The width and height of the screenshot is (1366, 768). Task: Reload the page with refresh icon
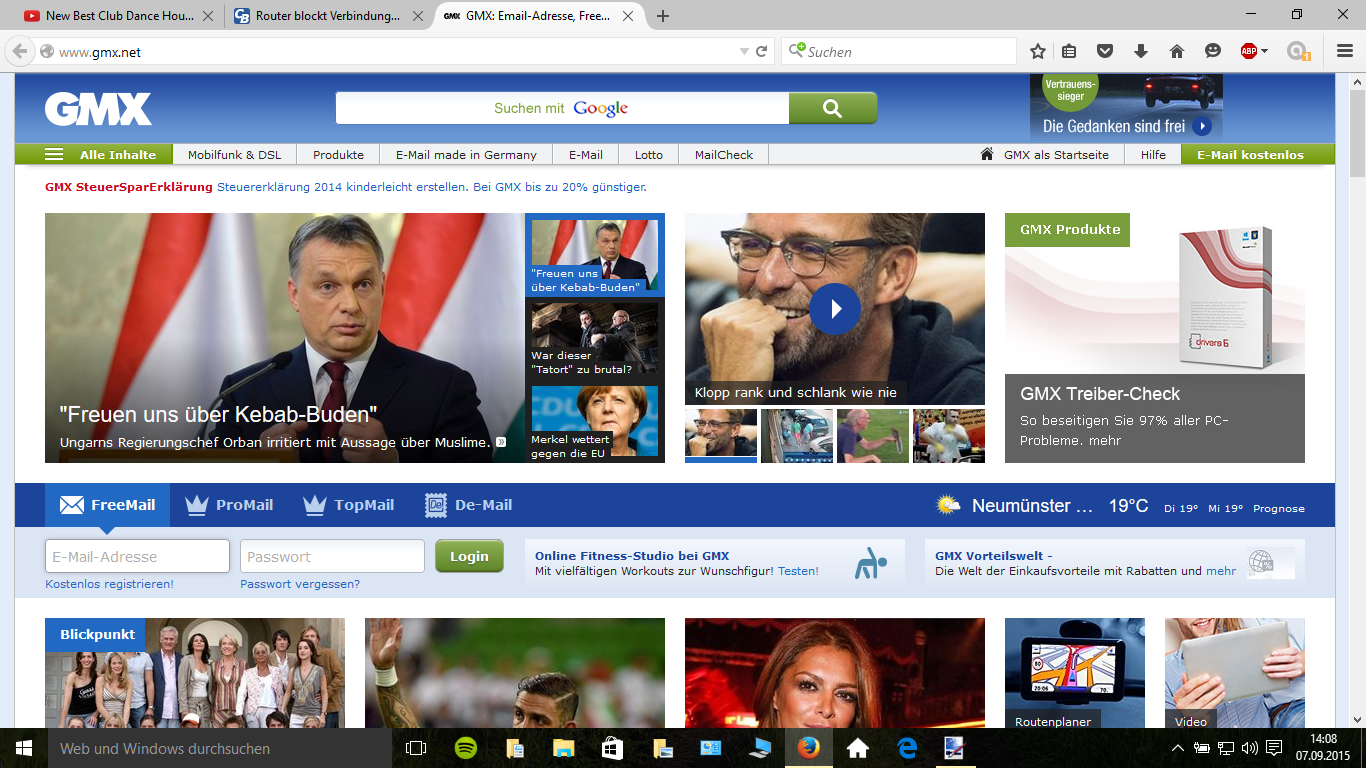coord(762,51)
